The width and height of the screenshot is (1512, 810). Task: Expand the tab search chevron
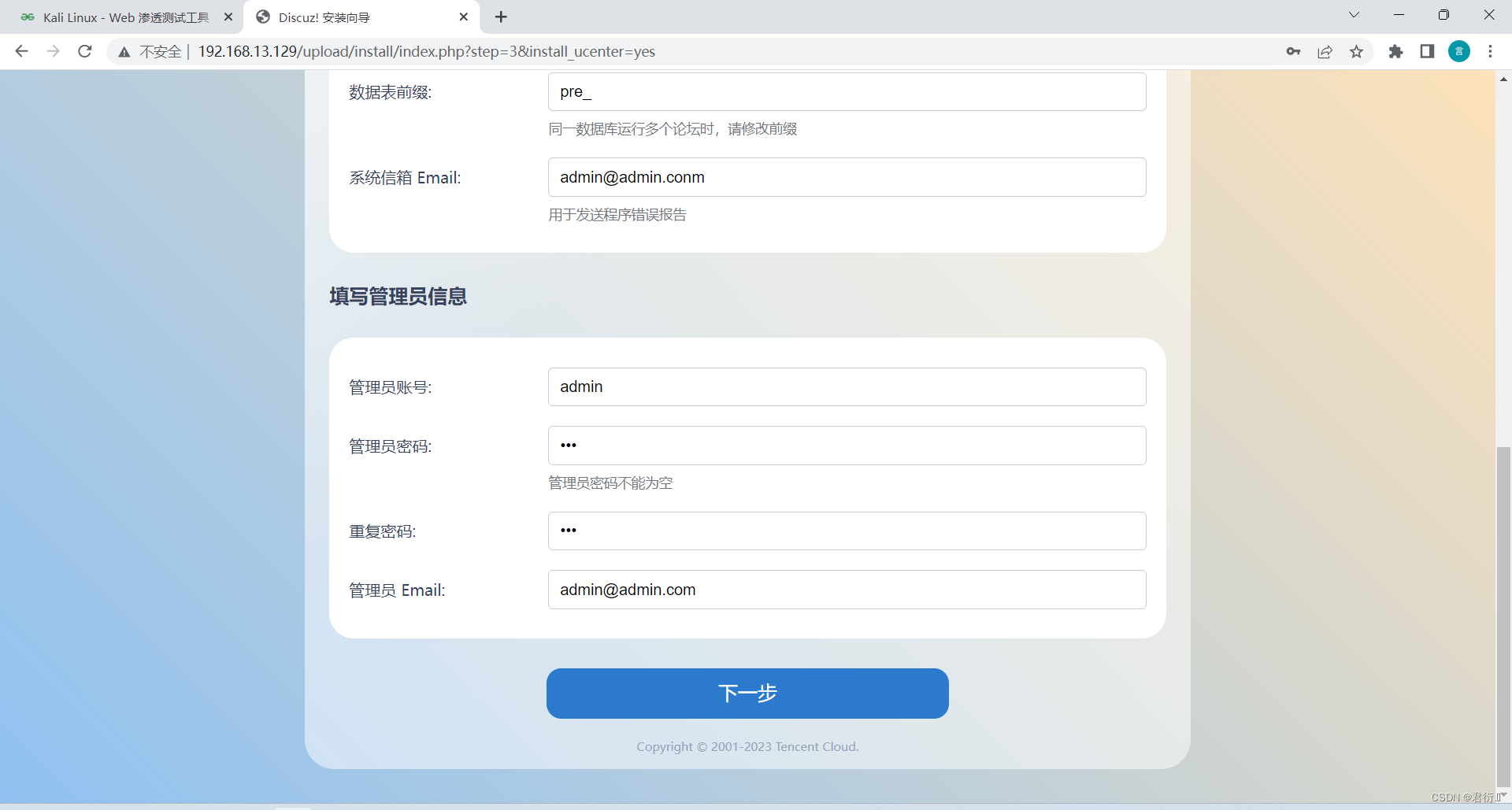tap(1354, 15)
